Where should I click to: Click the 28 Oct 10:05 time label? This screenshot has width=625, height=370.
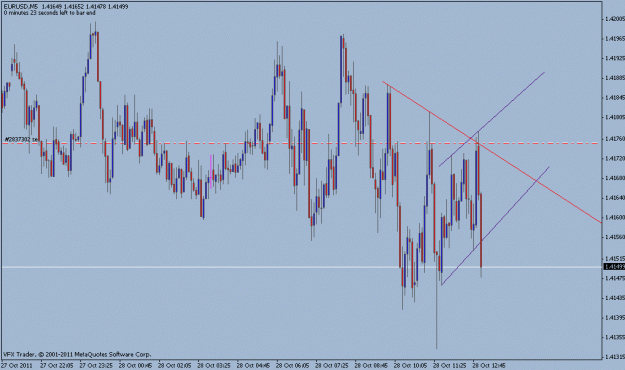coord(411,365)
